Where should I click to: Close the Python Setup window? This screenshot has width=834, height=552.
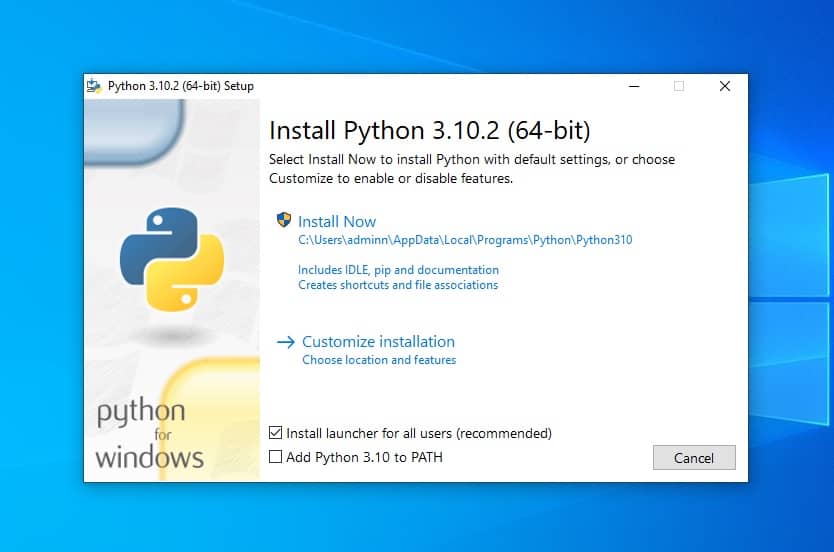pos(724,86)
